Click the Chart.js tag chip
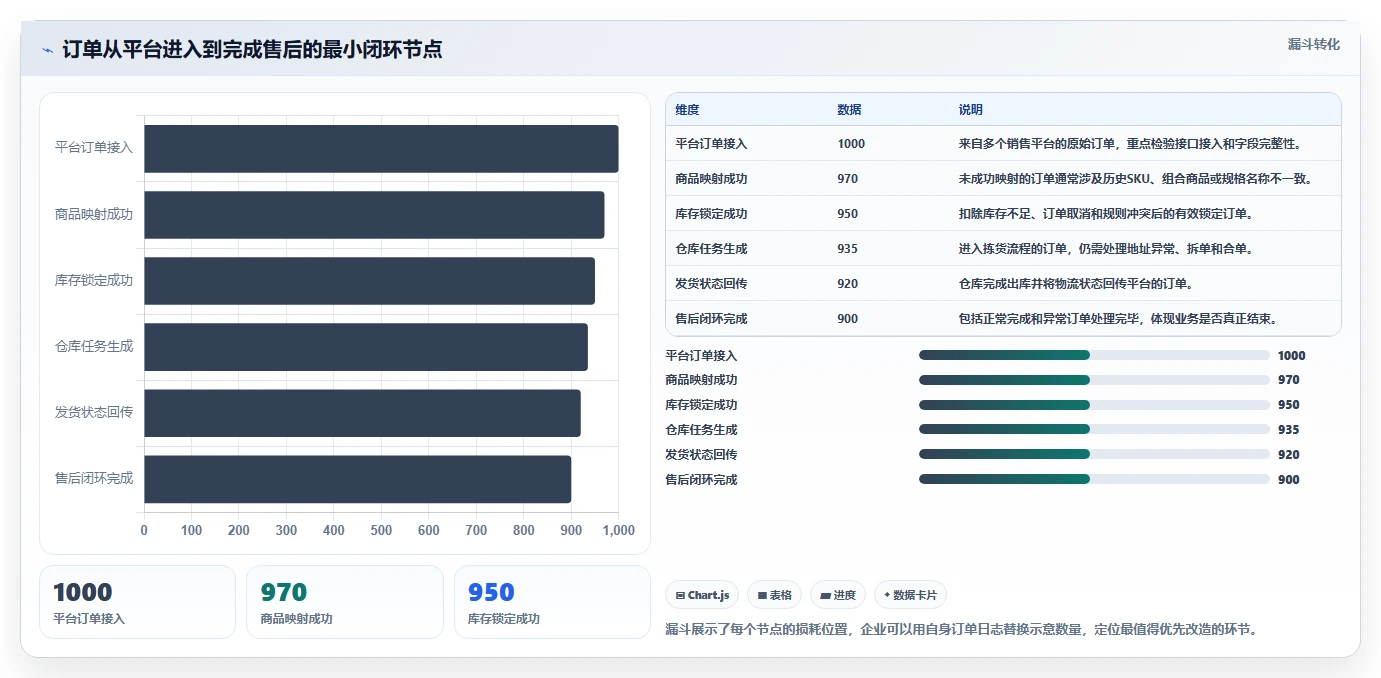Viewport: 1381px width, 678px height. pos(702,595)
